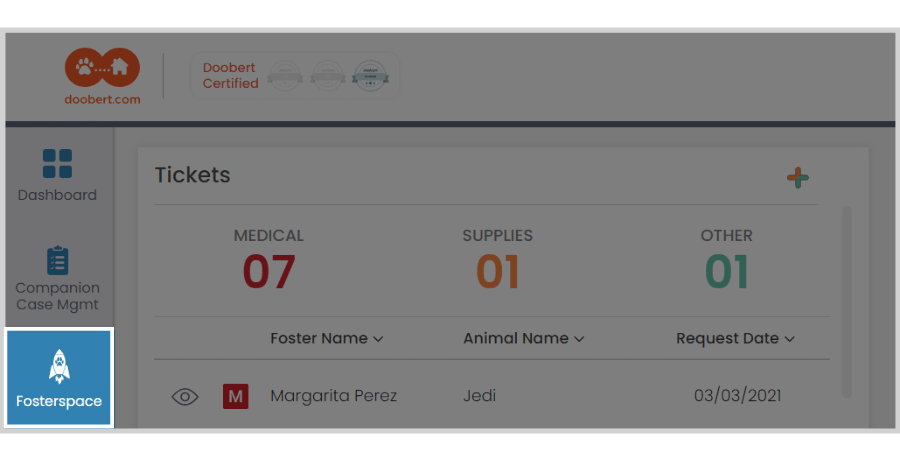Screen dimensions: 900x461
Task: Open the Margarita Perez foster name
Action: pos(333,396)
